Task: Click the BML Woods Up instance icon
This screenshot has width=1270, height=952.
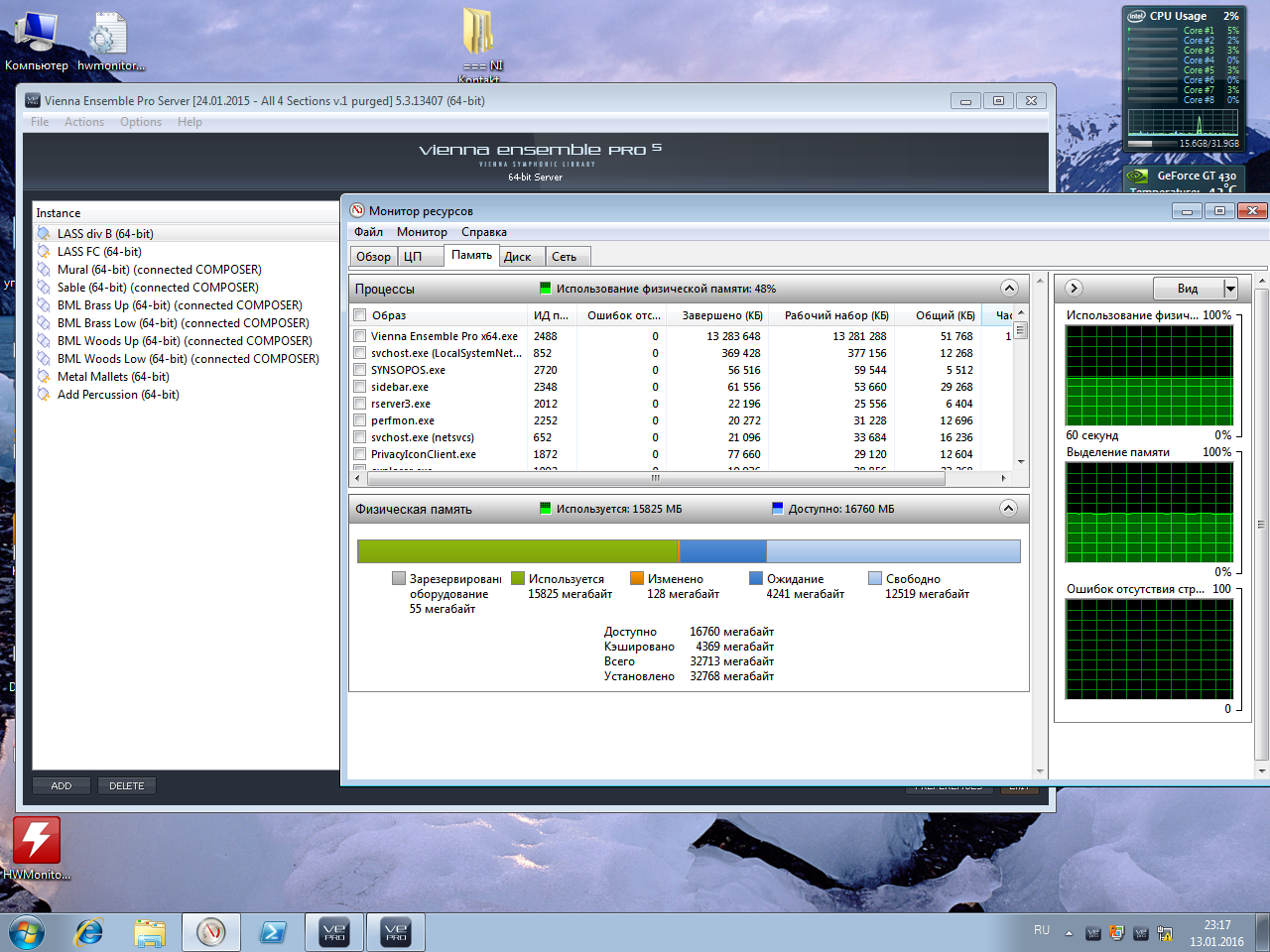Action: click(44, 341)
